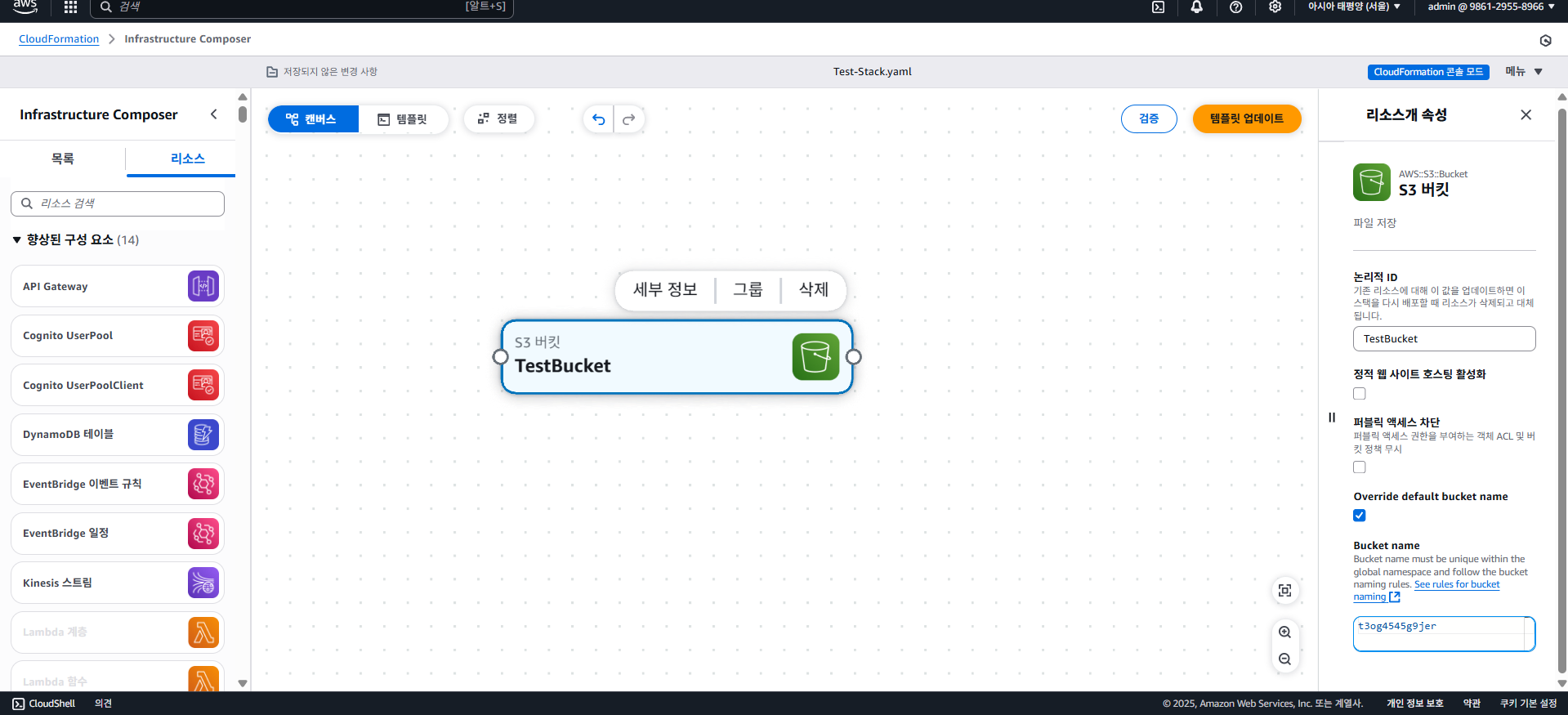Open the admin account dropdown
Screen dimensions: 1568x715
(x=1491, y=7)
